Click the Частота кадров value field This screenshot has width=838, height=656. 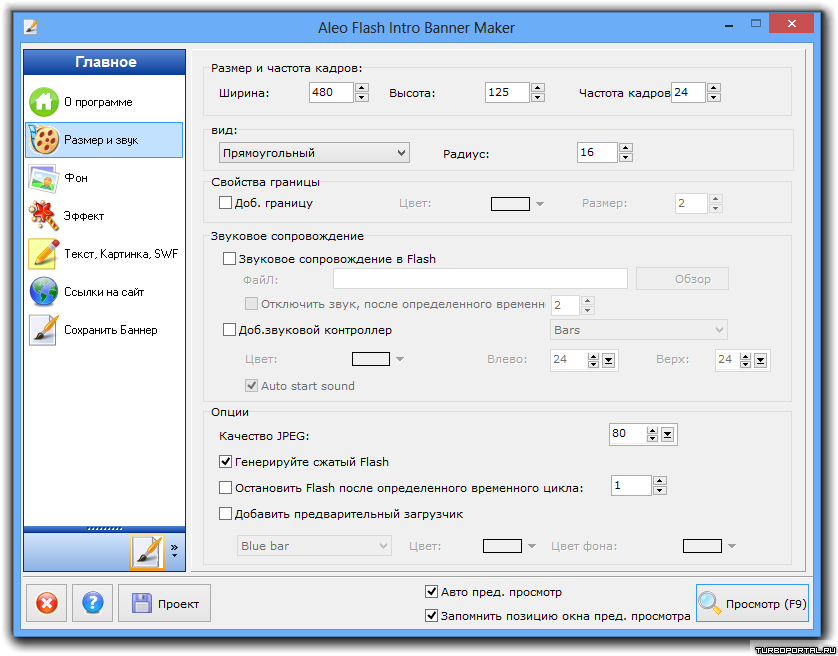point(688,92)
